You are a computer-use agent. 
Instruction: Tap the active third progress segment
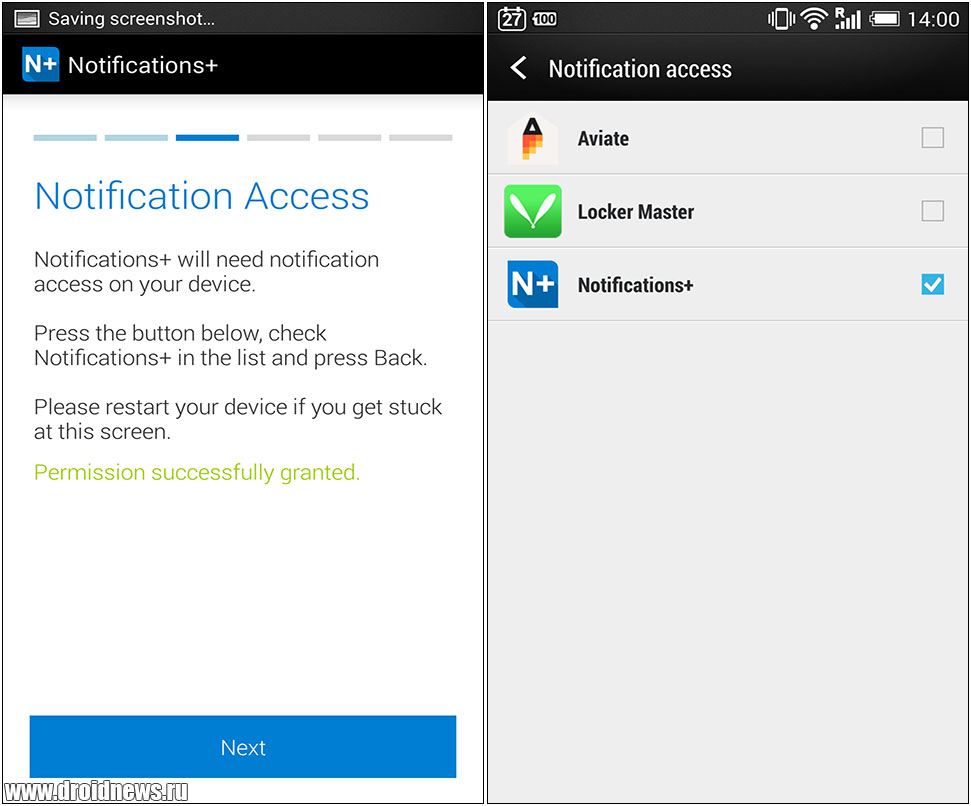coord(207,137)
